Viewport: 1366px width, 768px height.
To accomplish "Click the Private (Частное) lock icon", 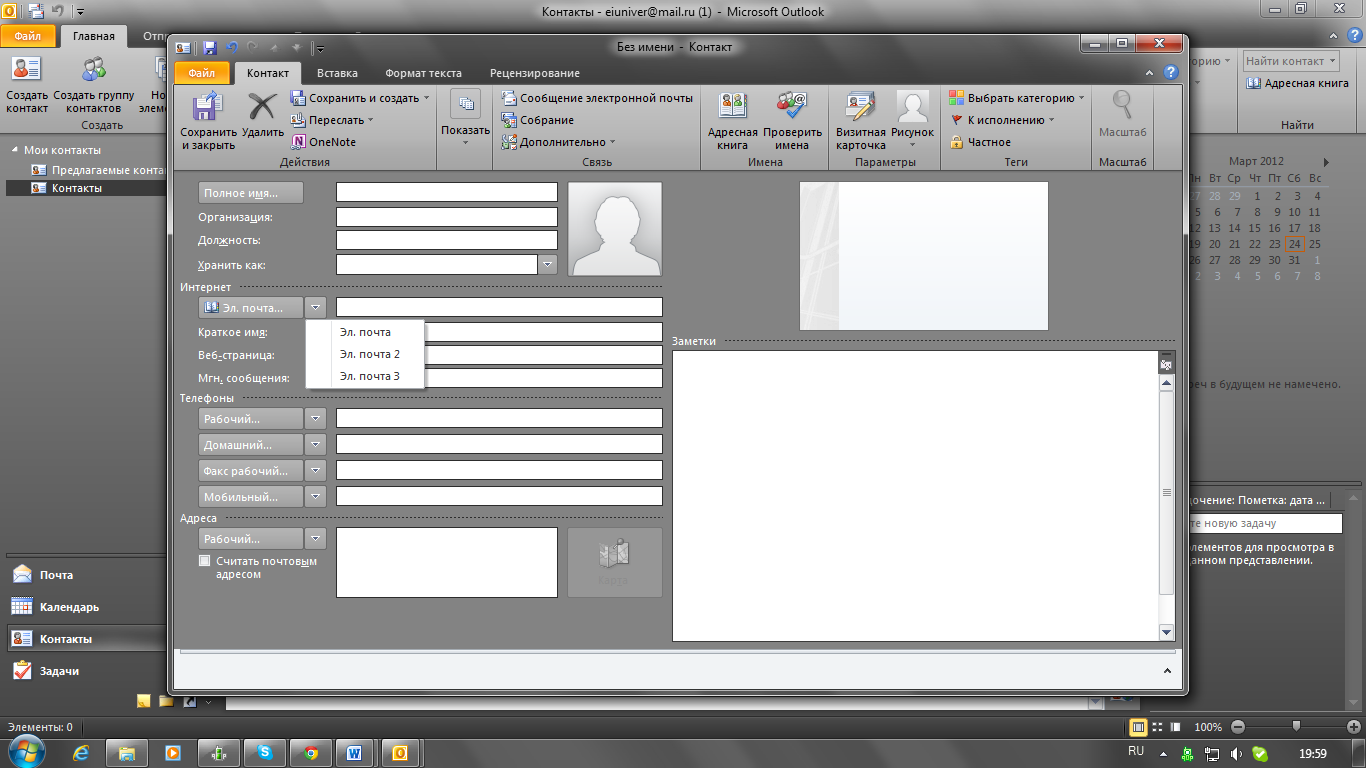I will (x=957, y=142).
